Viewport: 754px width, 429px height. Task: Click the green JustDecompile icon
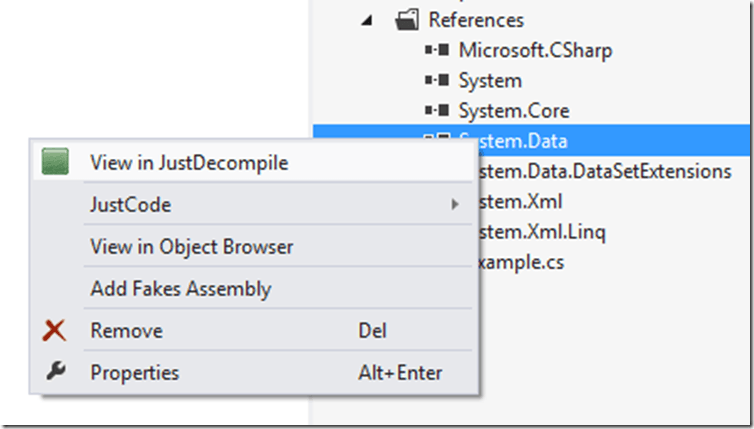click(x=56, y=163)
